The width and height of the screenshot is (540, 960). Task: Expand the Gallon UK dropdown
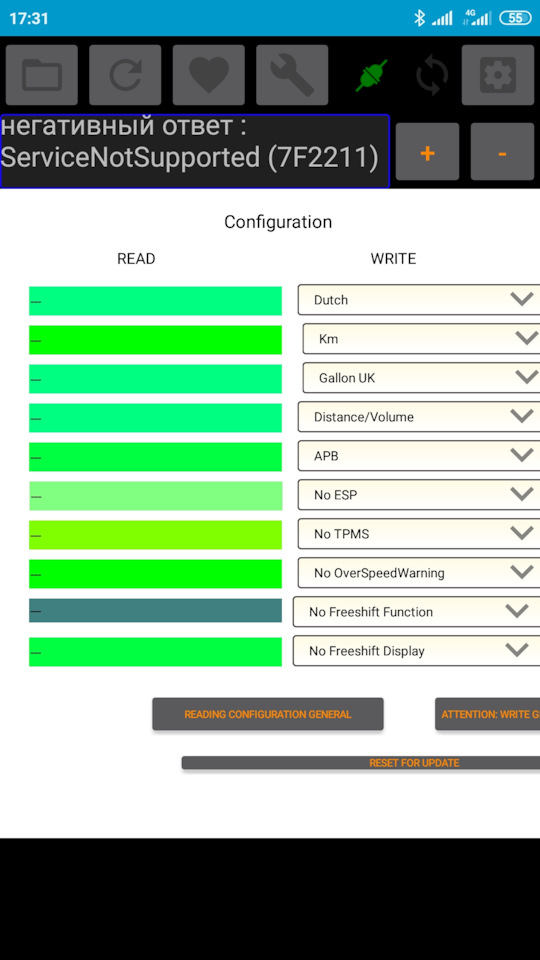click(421, 378)
